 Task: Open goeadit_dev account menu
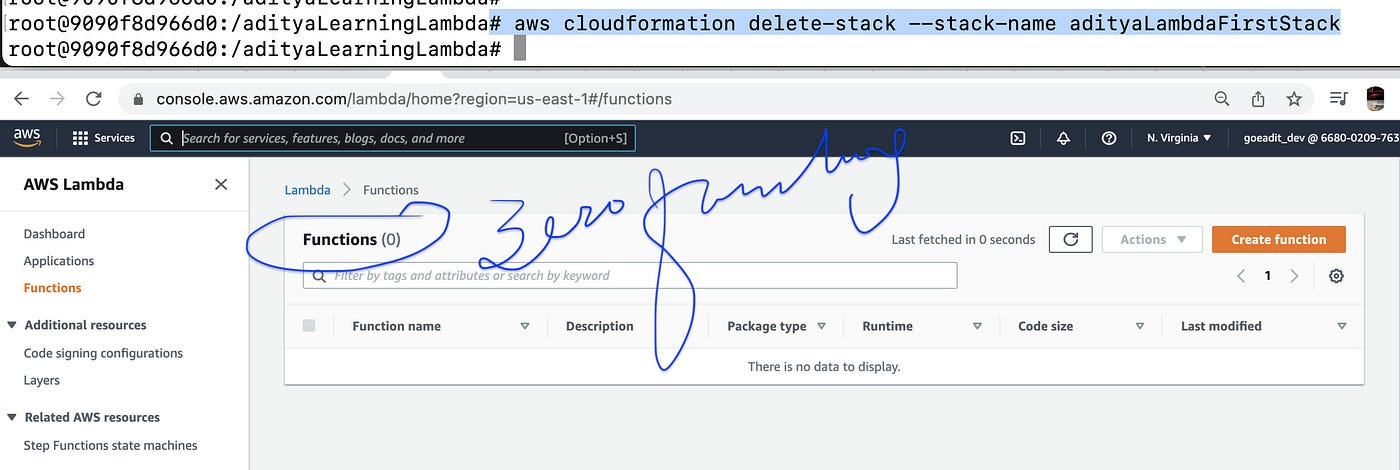(1320, 138)
